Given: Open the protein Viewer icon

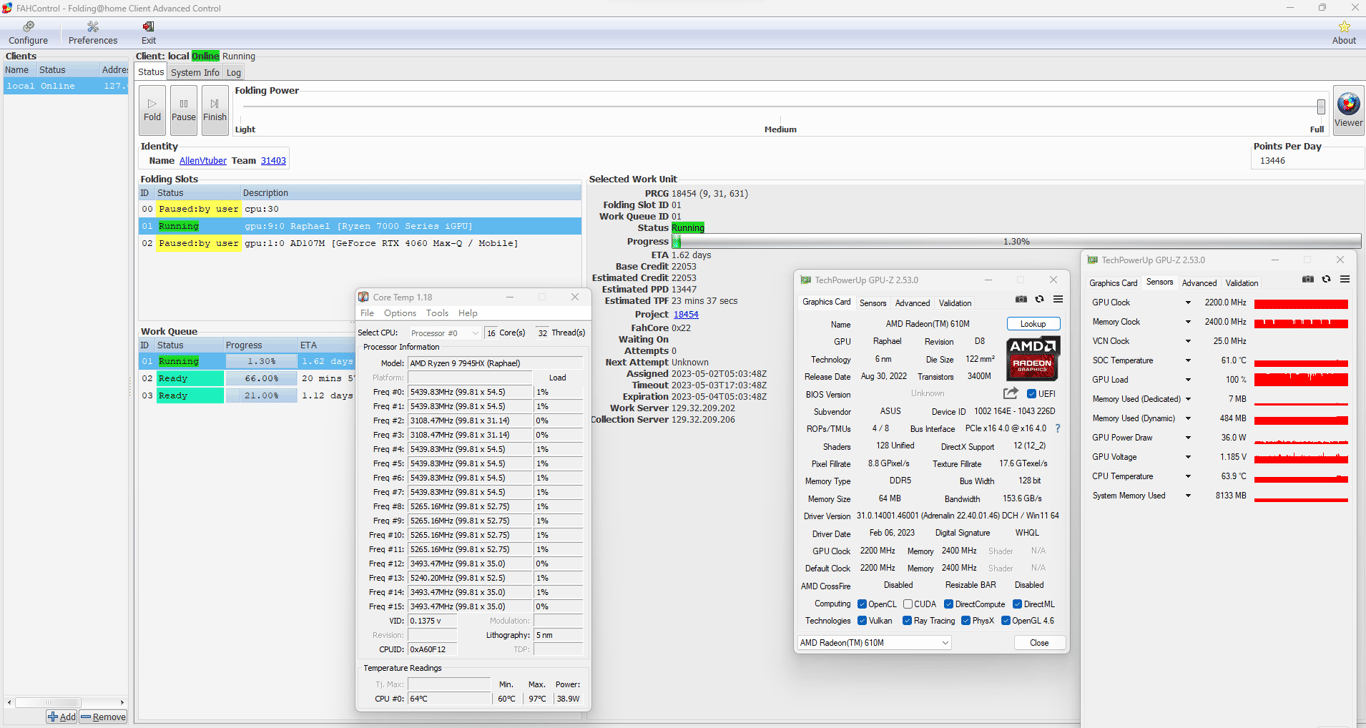Looking at the screenshot, I should click(x=1348, y=110).
